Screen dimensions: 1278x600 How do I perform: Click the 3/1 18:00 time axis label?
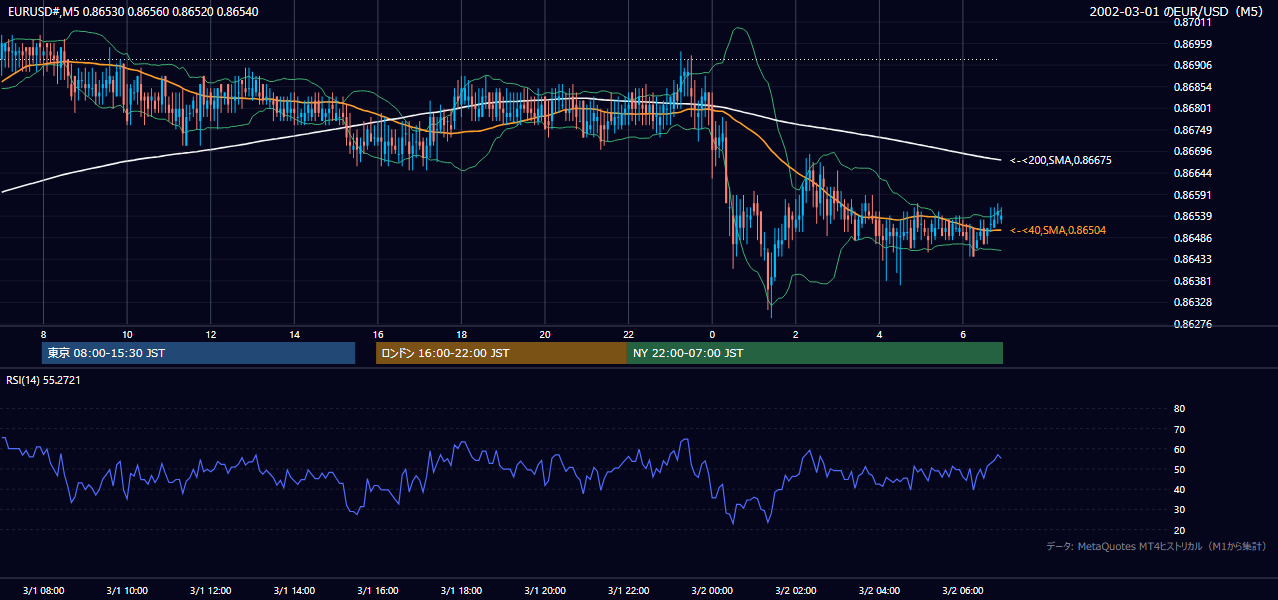[x=461, y=590]
